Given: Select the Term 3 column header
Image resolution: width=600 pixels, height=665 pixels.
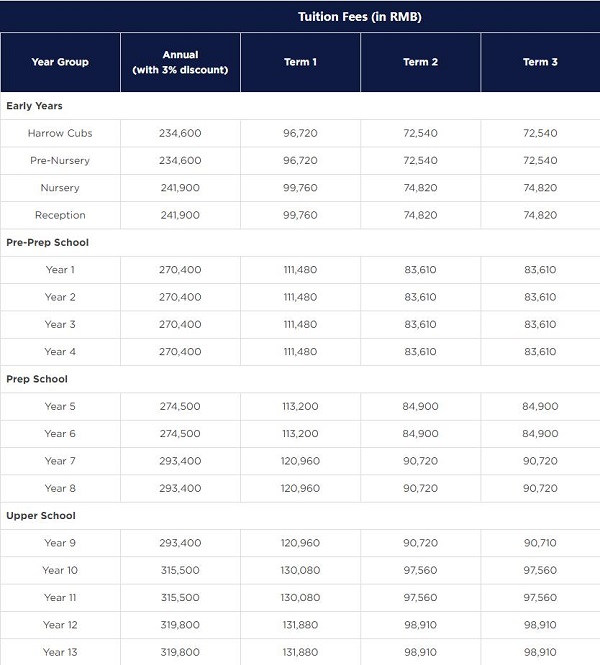Looking at the screenshot, I should tap(540, 62).
